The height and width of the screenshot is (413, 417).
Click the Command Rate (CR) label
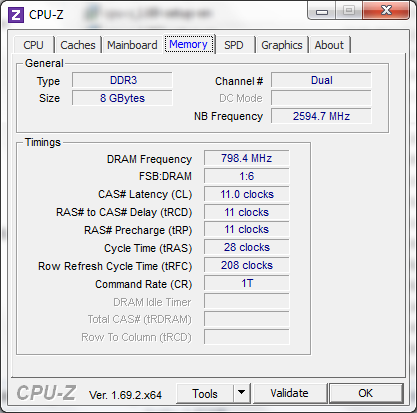[x=144, y=284]
